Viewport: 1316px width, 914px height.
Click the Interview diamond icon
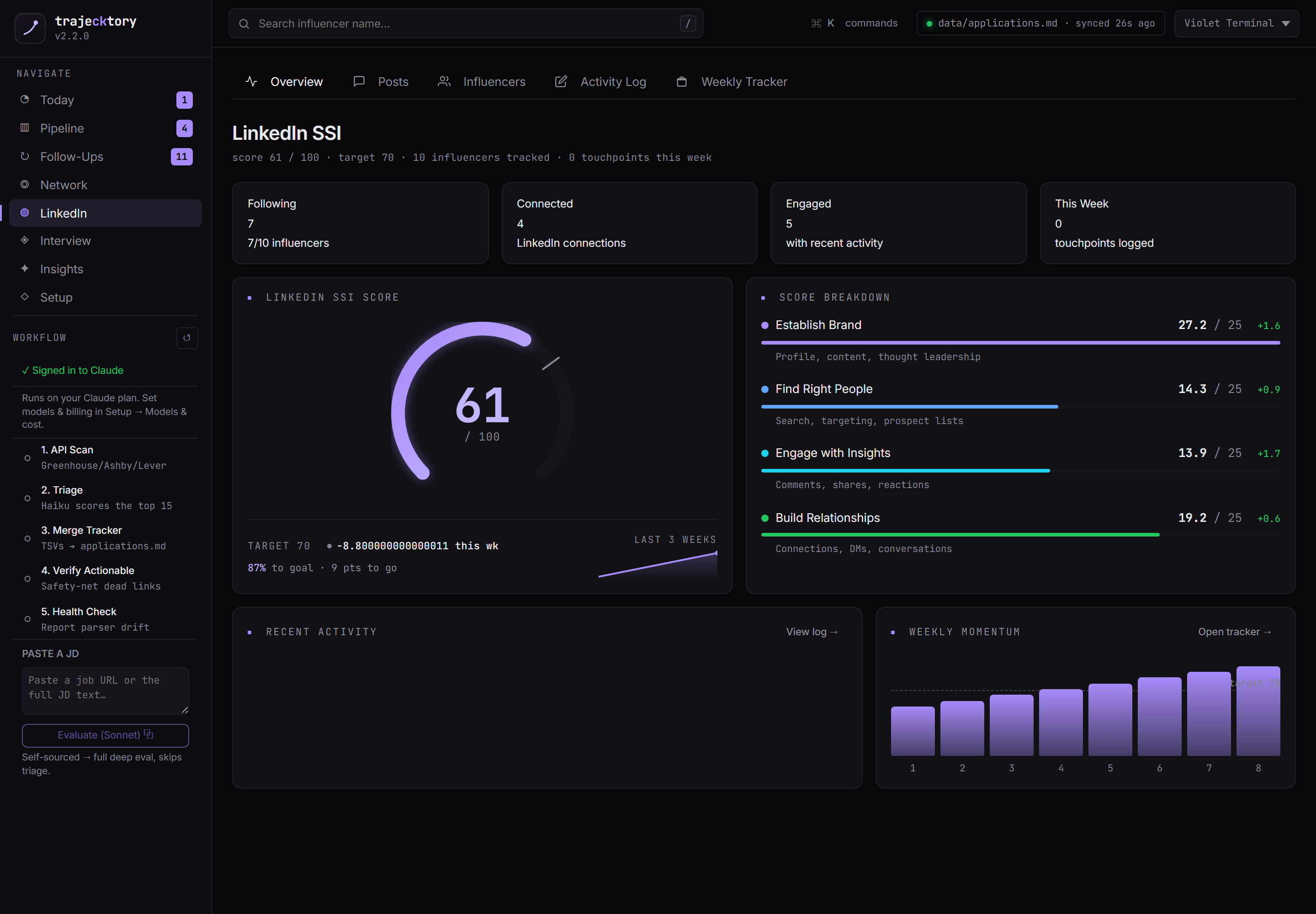25,240
